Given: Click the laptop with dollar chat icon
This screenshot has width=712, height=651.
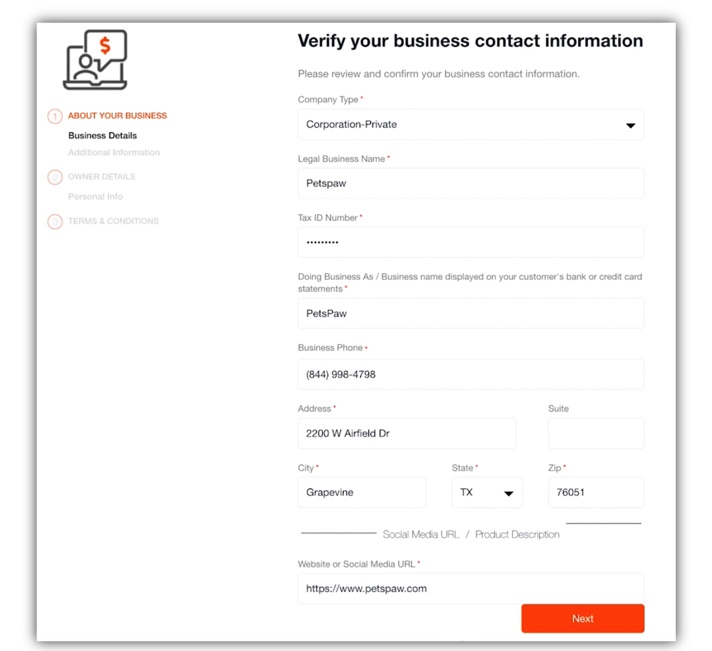Looking at the screenshot, I should point(95,59).
